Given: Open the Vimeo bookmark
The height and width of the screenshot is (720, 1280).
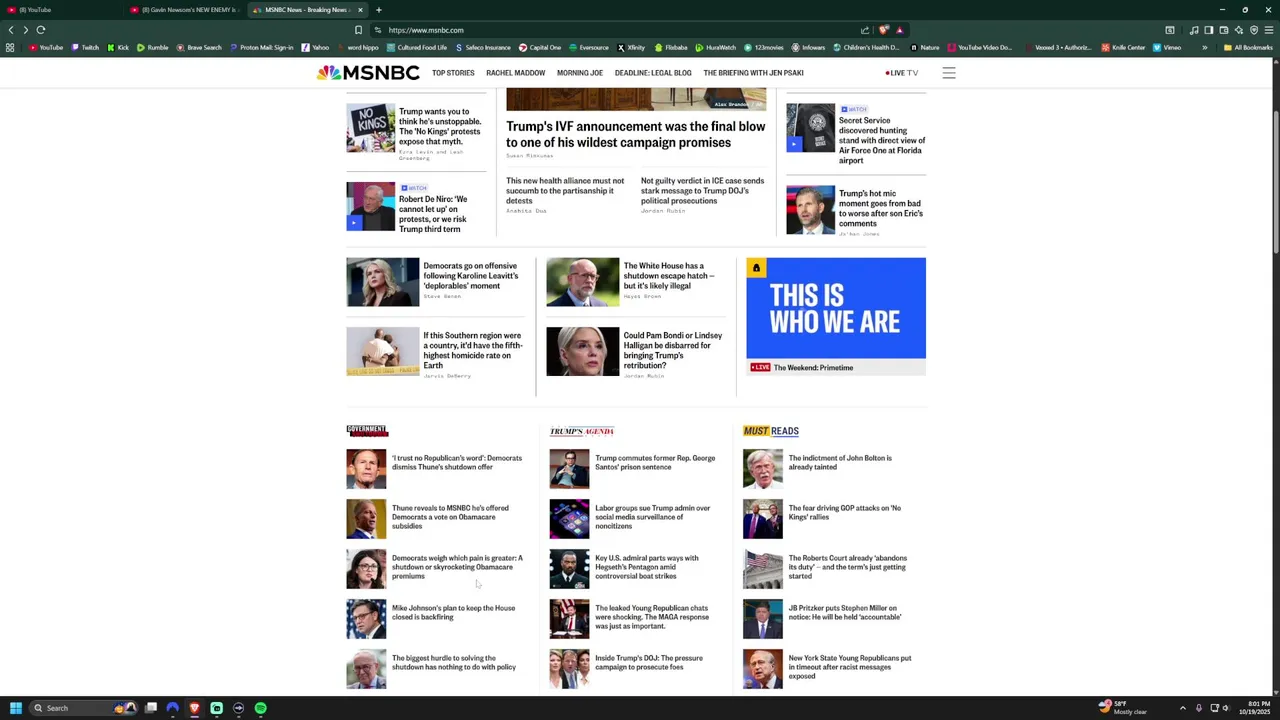Looking at the screenshot, I should pyautogui.click(x=1167, y=47).
